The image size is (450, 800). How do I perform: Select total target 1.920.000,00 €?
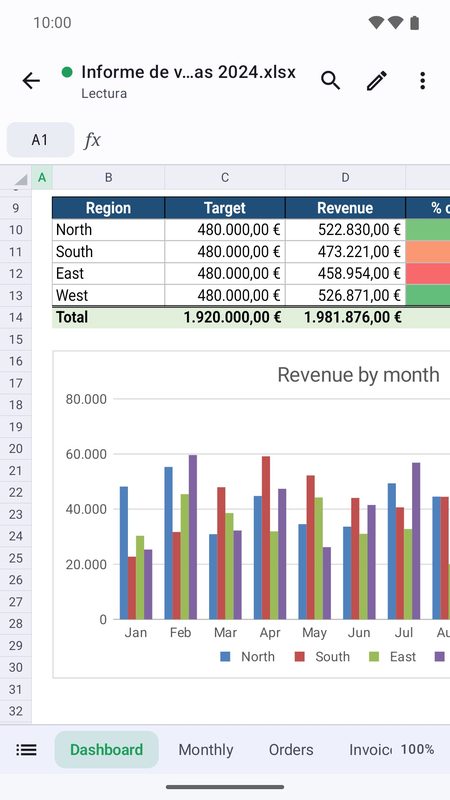click(x=225, y=317)
